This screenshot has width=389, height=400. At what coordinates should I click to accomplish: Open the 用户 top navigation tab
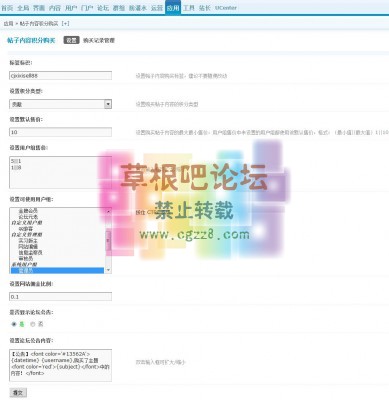coord(71,8)
